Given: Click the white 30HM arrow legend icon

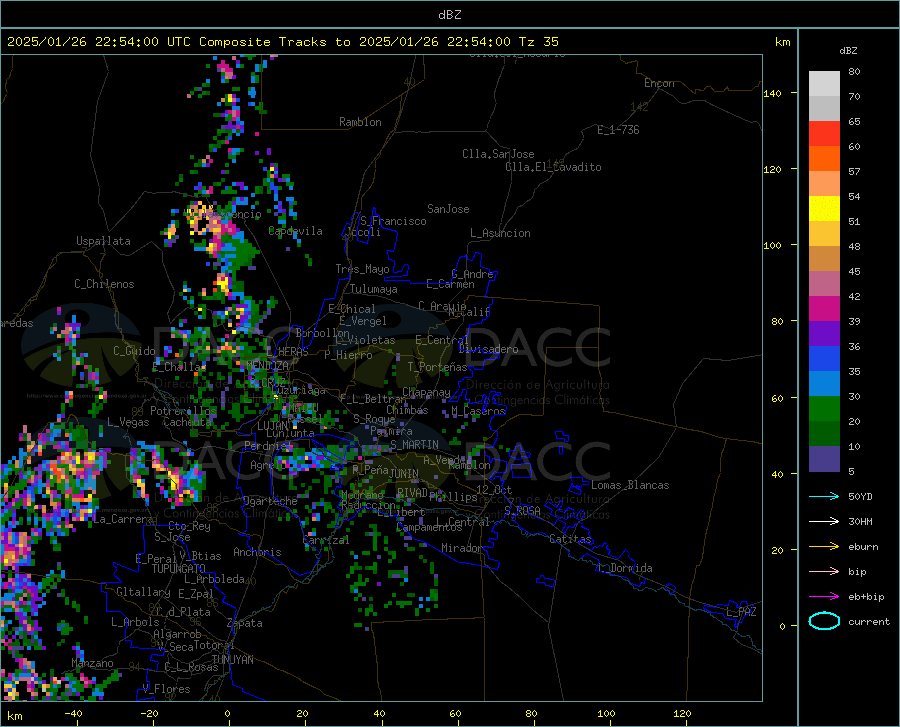Looking at the screenshot, I should 824,521.
